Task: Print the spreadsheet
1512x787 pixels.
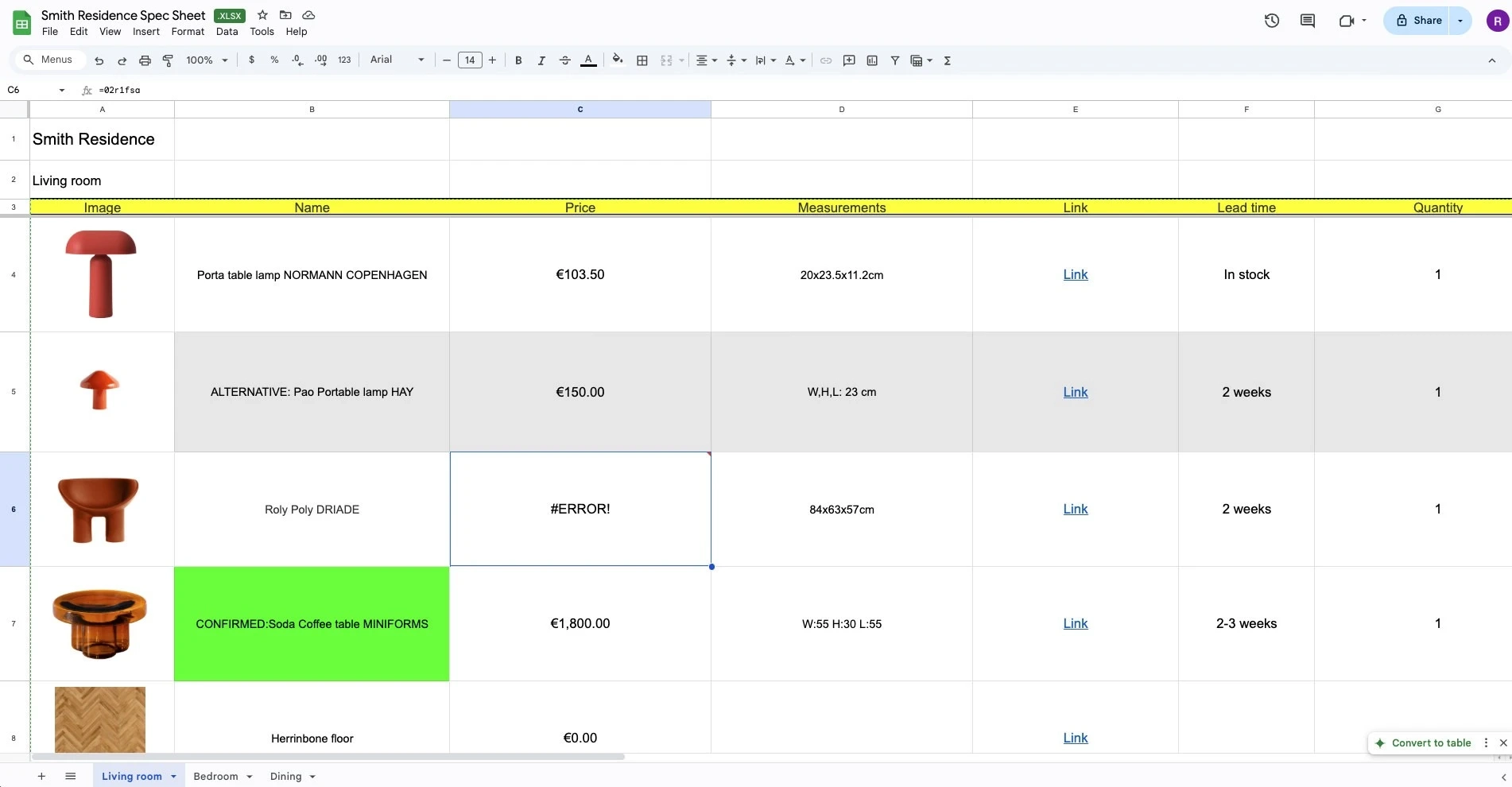Action: (x=145, y=60)
